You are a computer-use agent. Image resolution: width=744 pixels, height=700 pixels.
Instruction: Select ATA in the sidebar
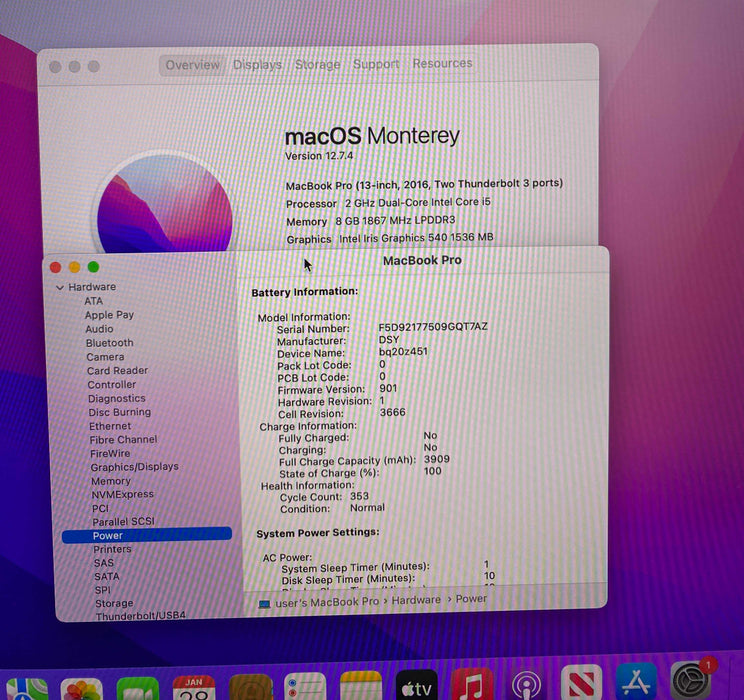(x=93, y=301)
